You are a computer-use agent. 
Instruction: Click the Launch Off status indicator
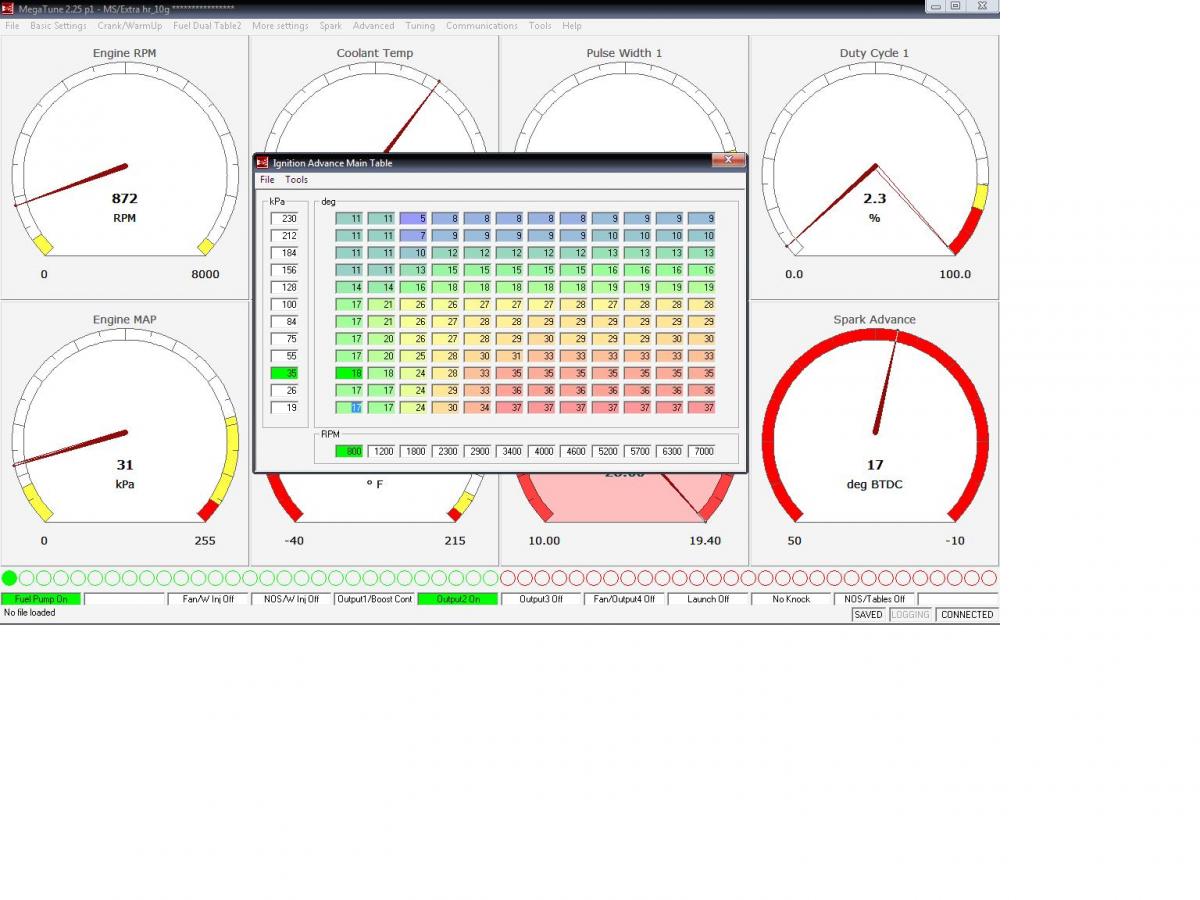pos(707,599)
